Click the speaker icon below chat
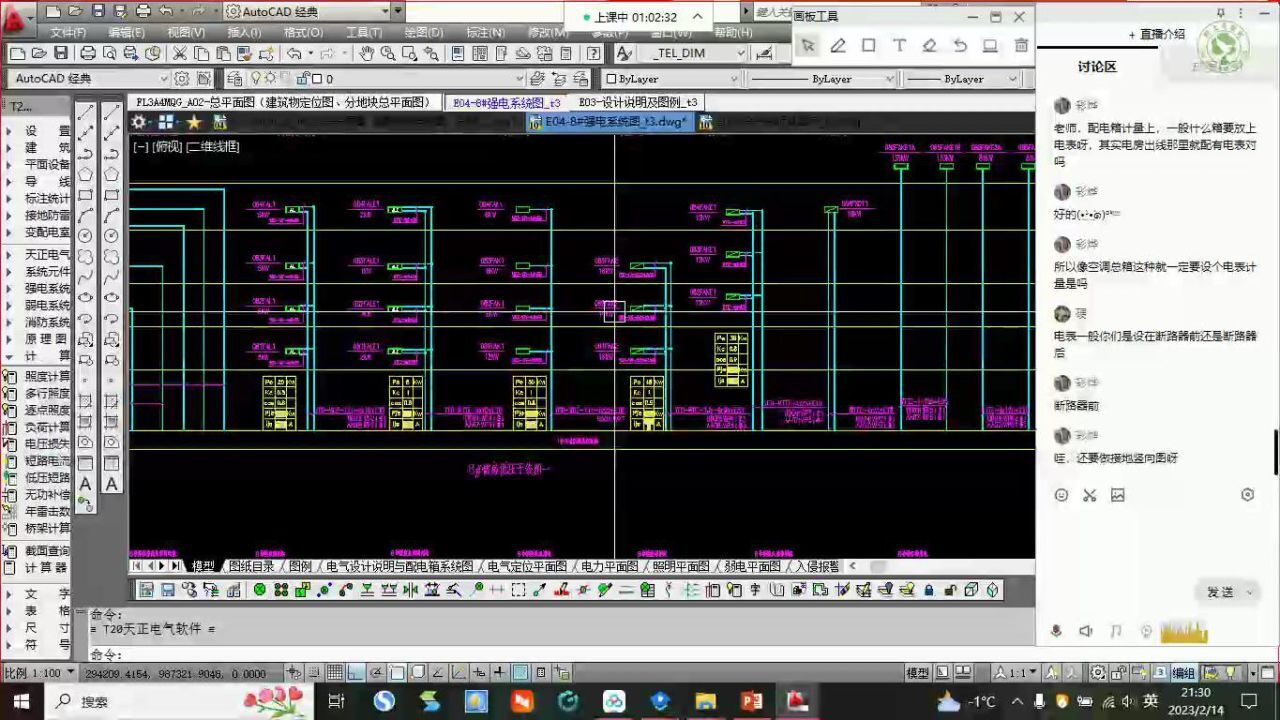Image resolution: width=1280 pixels, height=720 pixels. click(x=1086, y=631)
